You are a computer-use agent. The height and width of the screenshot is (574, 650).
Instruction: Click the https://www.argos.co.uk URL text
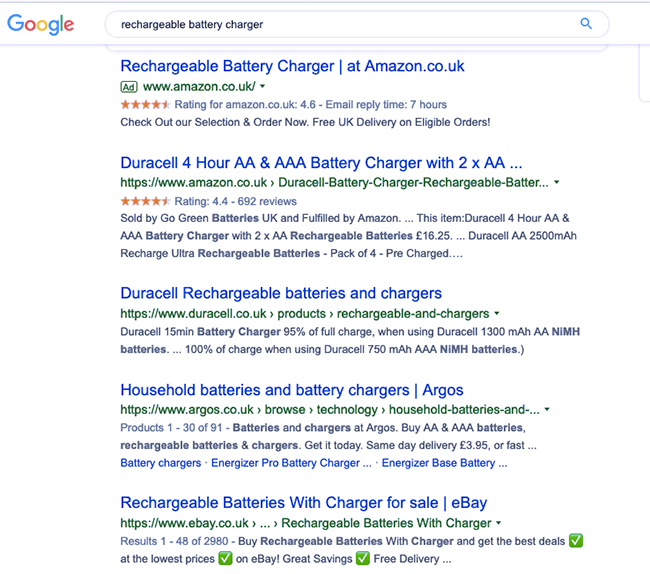pyautogui.click(x=187, y=409)
